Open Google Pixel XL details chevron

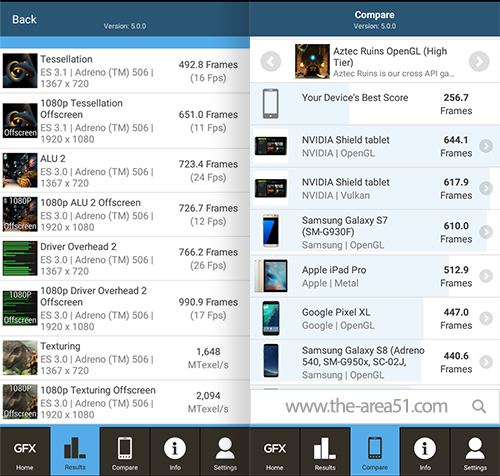coord(486,318)
